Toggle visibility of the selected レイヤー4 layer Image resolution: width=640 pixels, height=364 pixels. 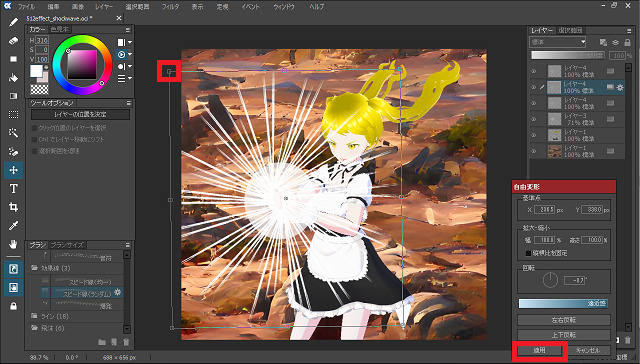click(x=533, y=87)
